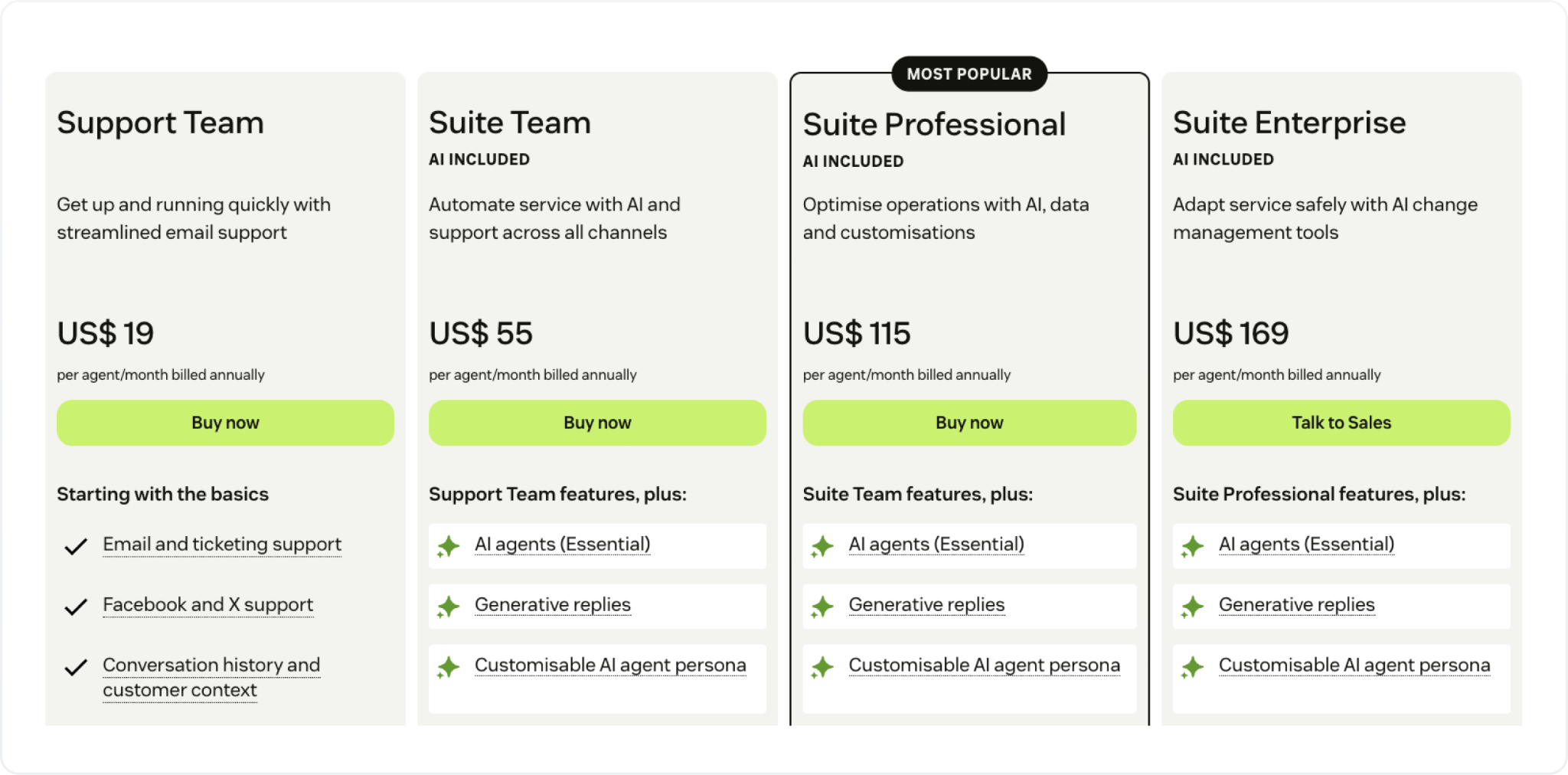This screenshot has height=775, width=1568.
Task: Click the sparkle icon for Suite Enterprise's Customisable AI agent persona
Action: (1193, 666)
